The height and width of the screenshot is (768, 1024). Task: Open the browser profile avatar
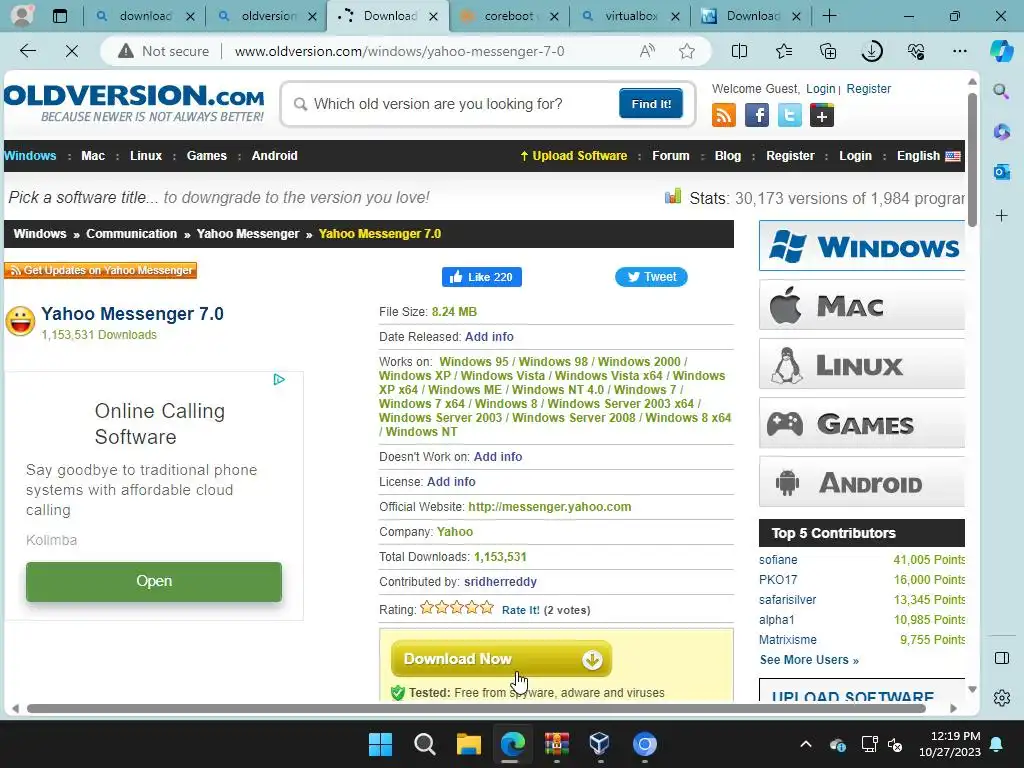pyautogui.click(x=22, y=16)
